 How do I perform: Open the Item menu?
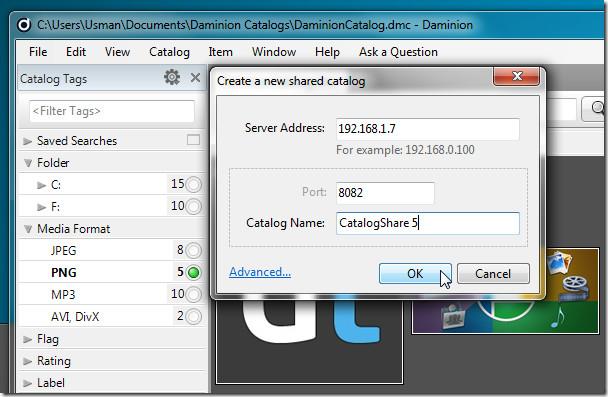click(220, 52)
